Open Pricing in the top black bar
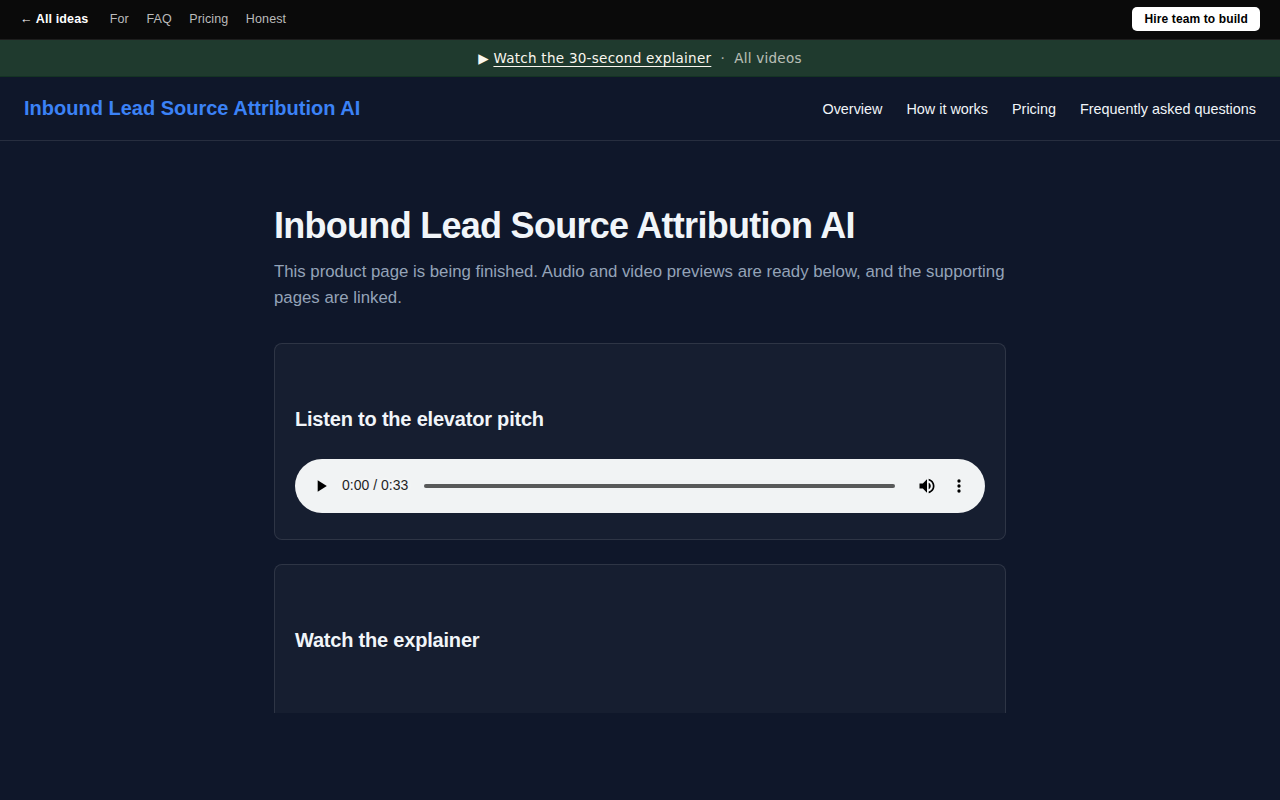Image resolution: width=1280 pixels, height=800 pixels. [208, 19]
